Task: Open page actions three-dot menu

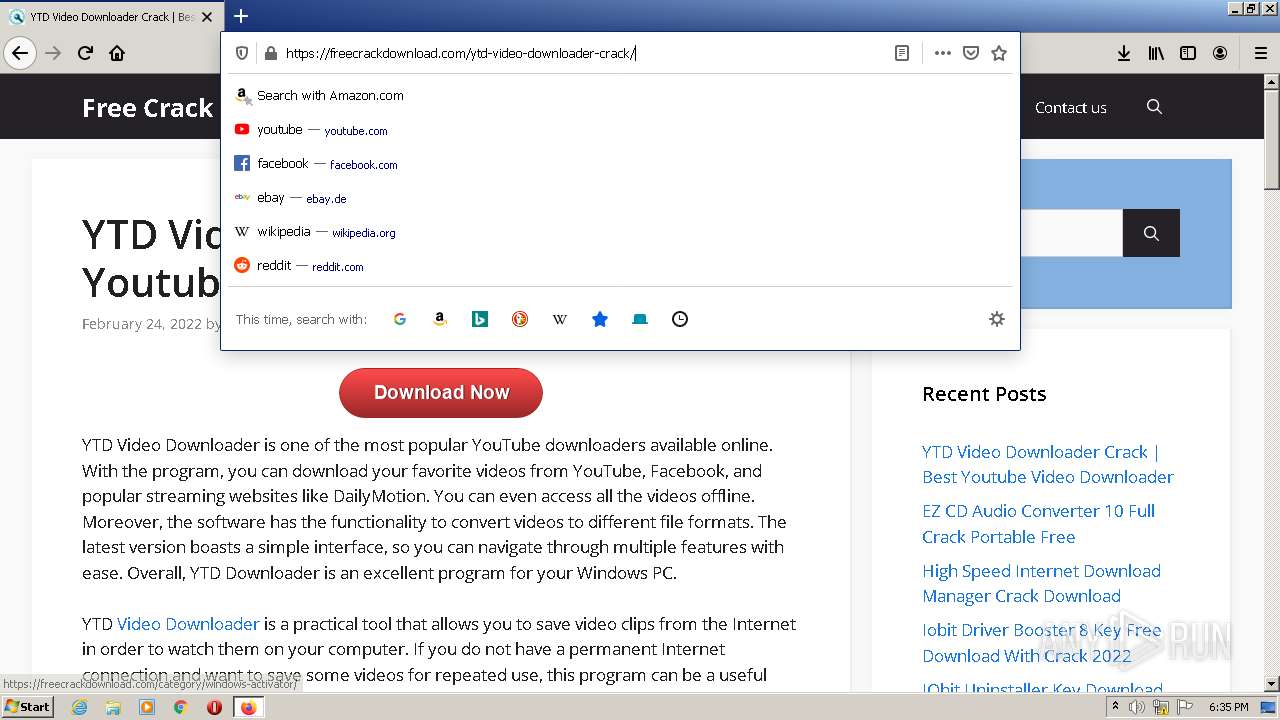Action: [942, 53]
